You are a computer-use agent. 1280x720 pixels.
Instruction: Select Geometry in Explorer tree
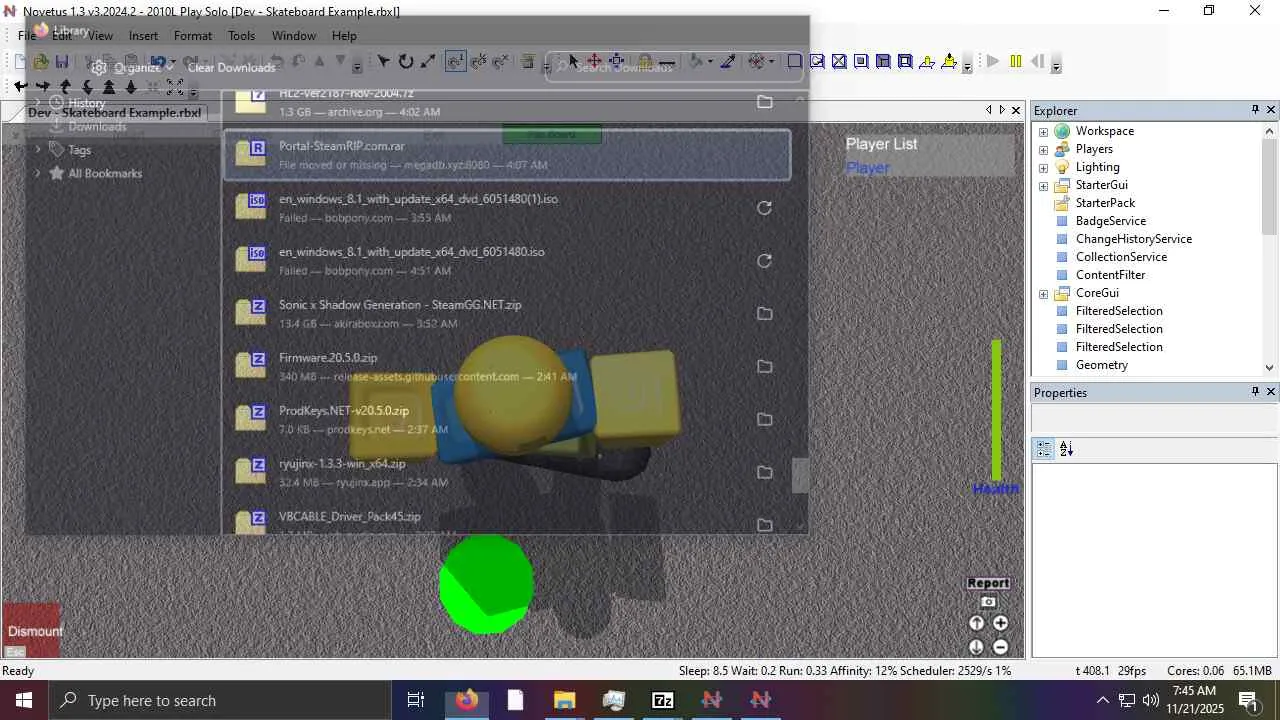[1102, 365]
